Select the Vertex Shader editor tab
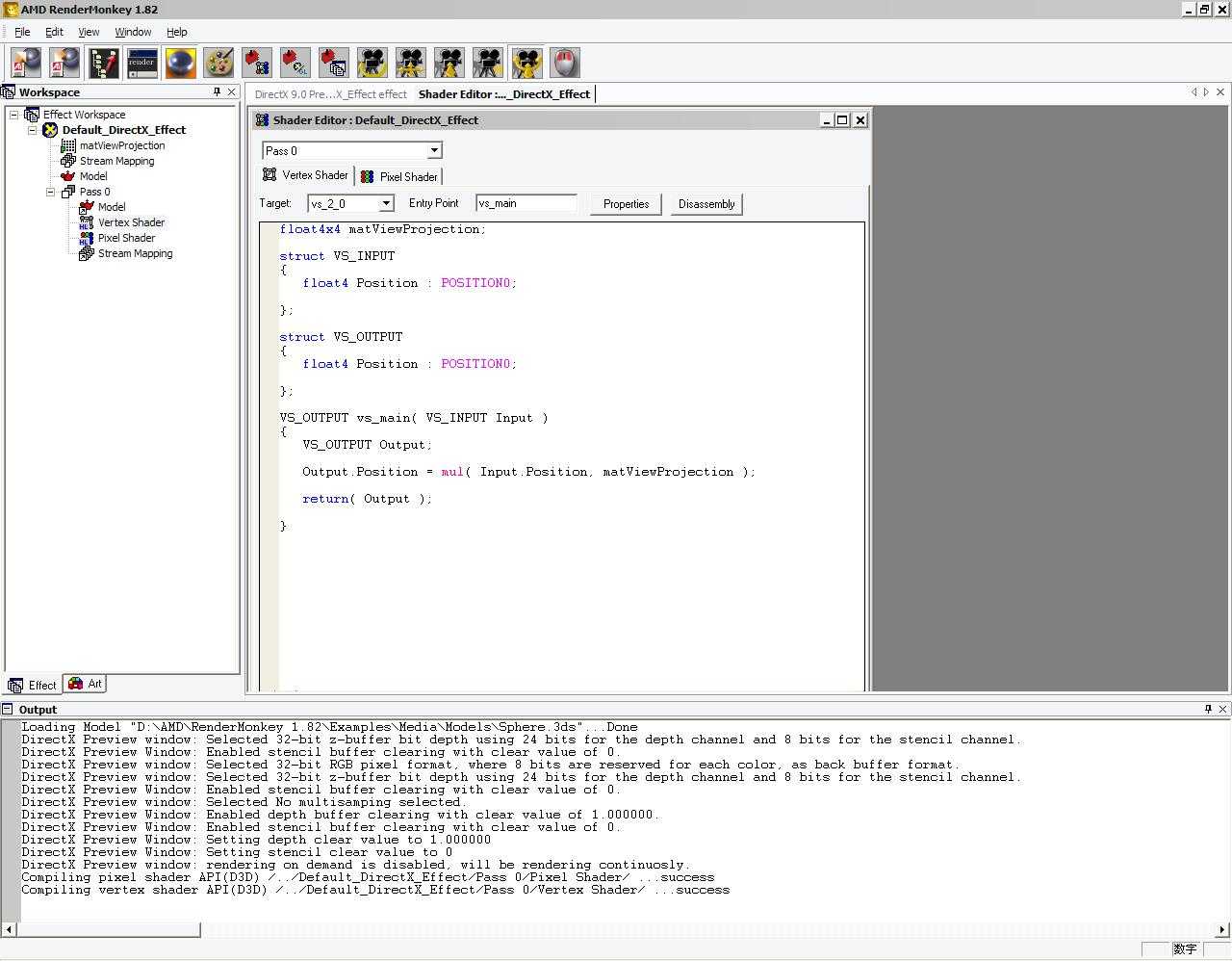Screen dimensions: 1232x961 (305, 175)
